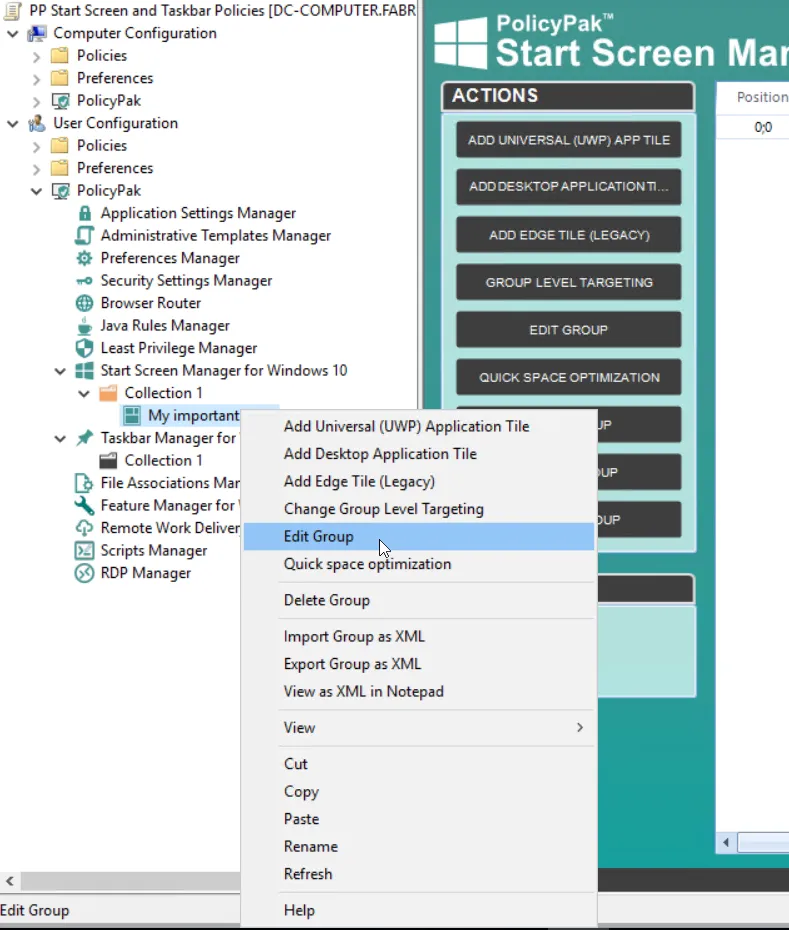Click the RDP Manager icon
This screenshot has height=930, width=789.
[x=84, y=574]
